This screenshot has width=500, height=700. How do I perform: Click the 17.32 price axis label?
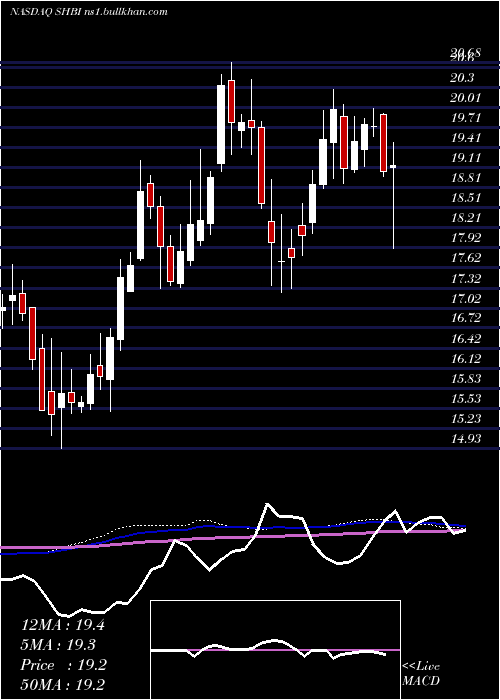pyautogui.click(x=466, y=279)
